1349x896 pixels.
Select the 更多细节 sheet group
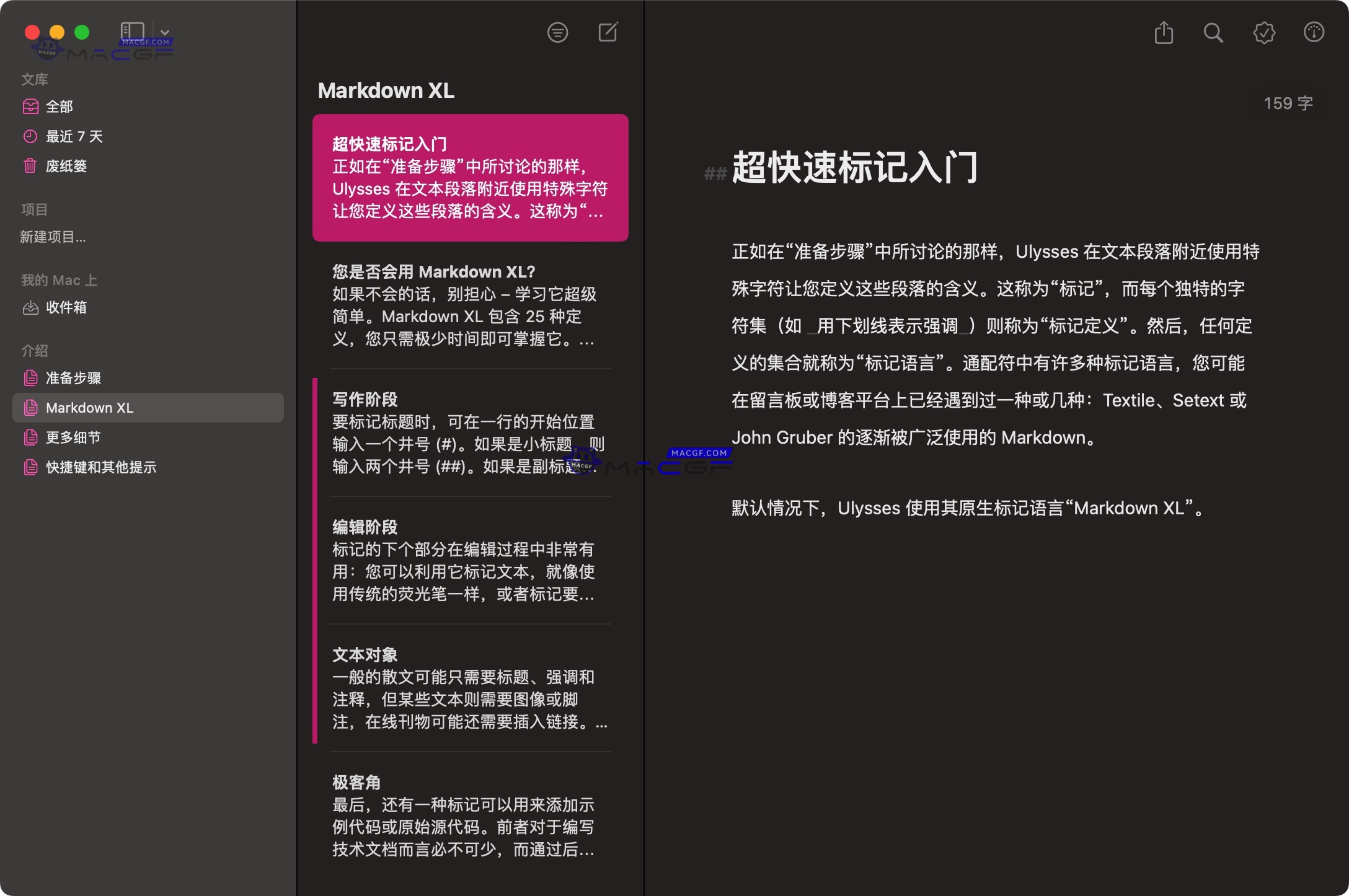point(73,437)
